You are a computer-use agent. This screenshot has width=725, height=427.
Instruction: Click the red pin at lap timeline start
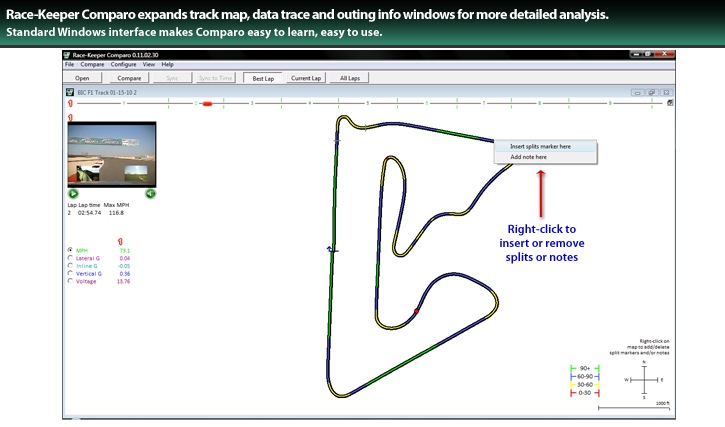pos(69,102)
